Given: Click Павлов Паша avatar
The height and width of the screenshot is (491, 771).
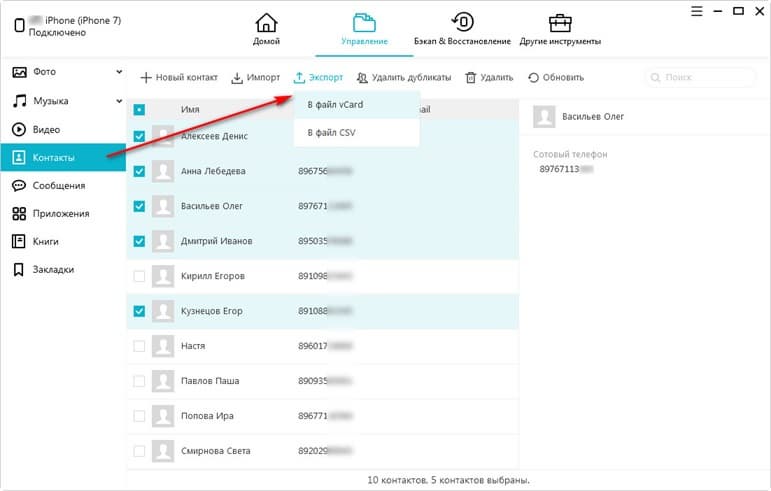Looking at the screenshot, I should pyautogui.click(x=163, y=380).
